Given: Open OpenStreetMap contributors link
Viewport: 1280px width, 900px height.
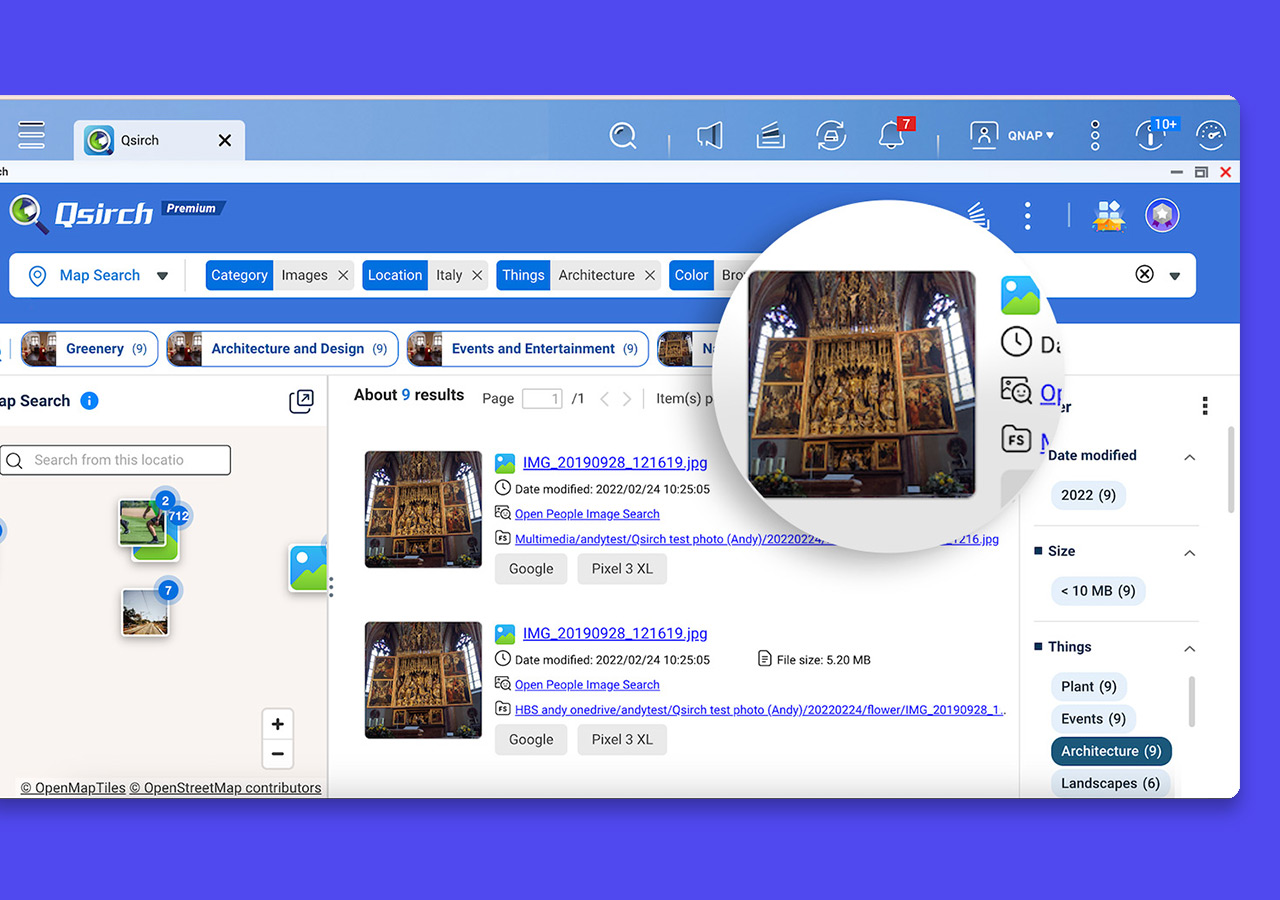Looking at the screenshot, I should tap(225, 788).
